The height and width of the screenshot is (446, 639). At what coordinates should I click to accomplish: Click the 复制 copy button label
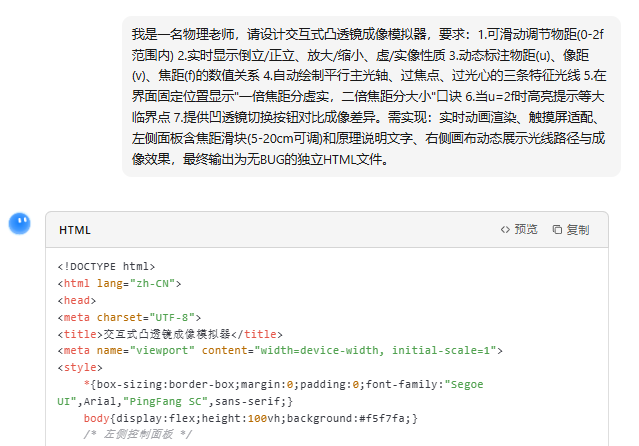(577, 230)
